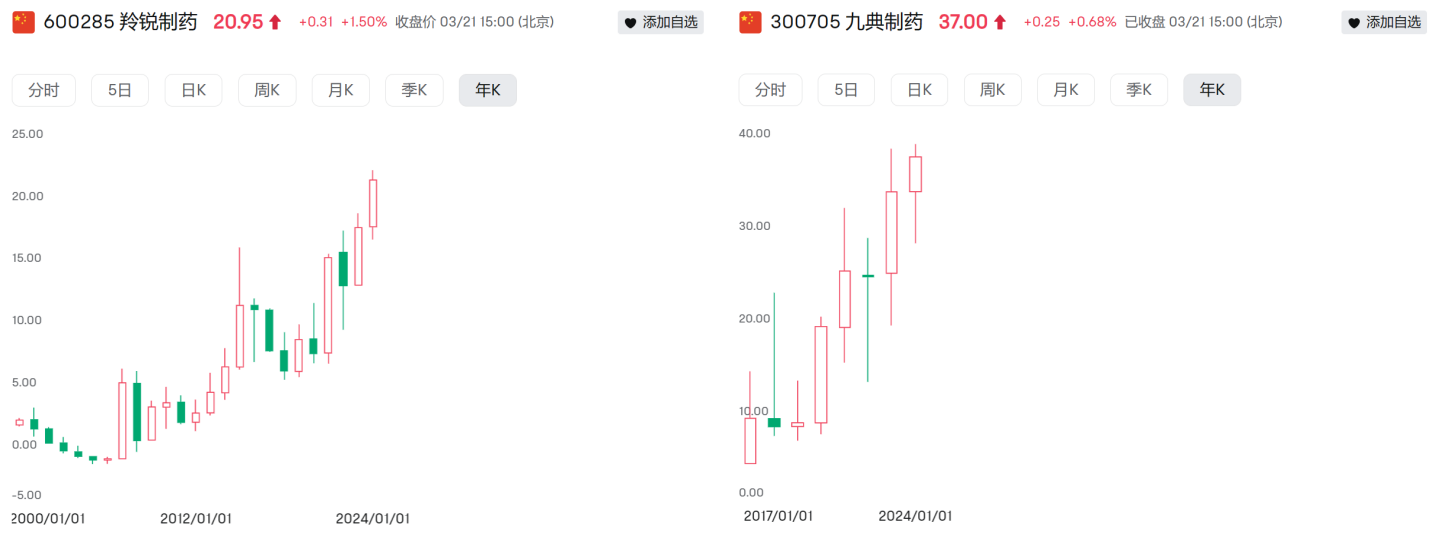Viewport: 1438px width, 550px height.
Task: Click 0.00 y-axis label on 九典制药 chart
Action: tap(751, 492)
